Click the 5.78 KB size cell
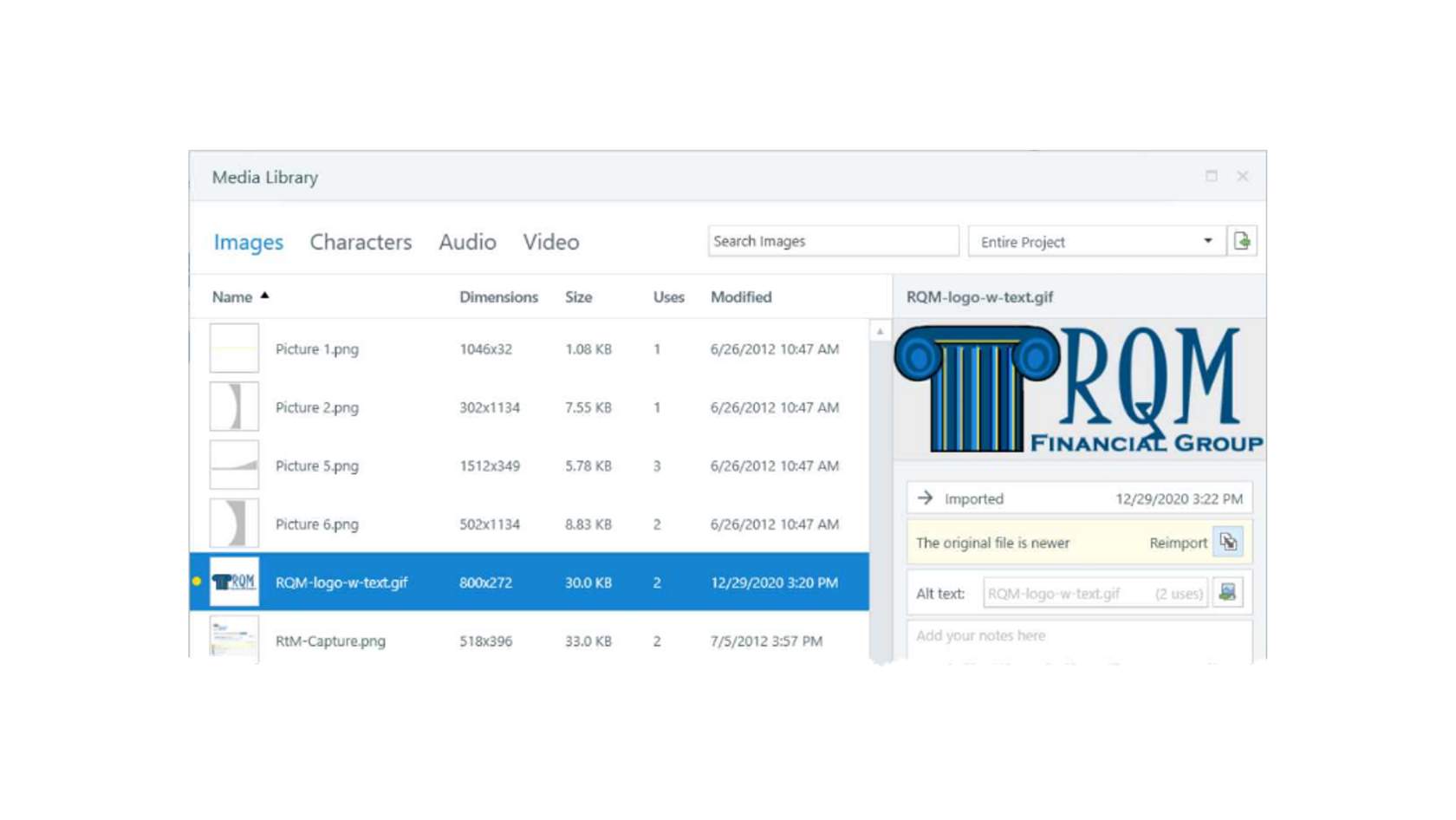 point(588,465)
